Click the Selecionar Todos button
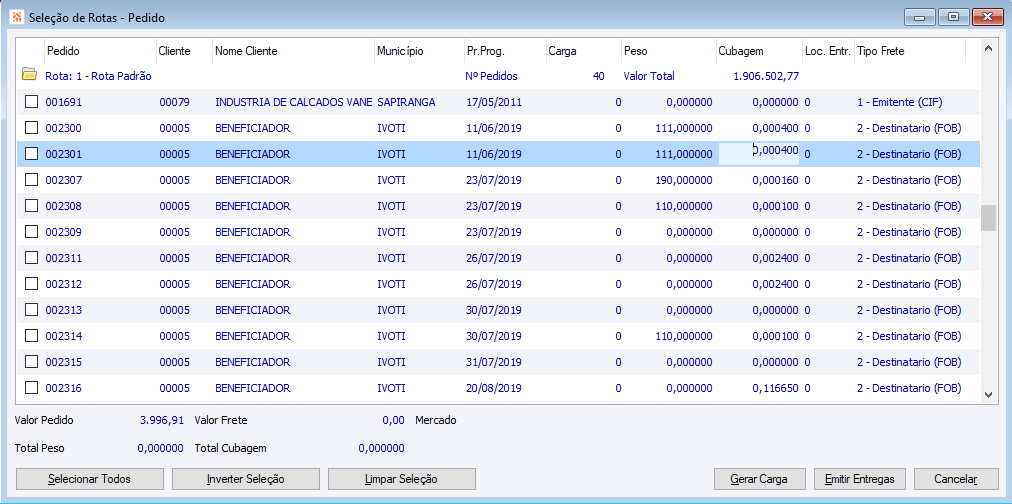The width and height of the screenshot is (1012, 504). click(89, 479)
